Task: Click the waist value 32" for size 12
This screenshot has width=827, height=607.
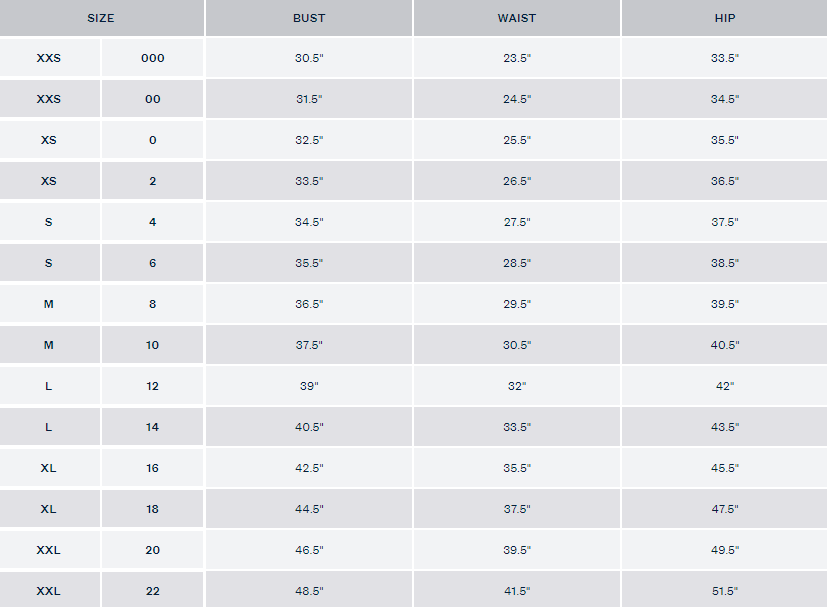Action: point(517,386)
